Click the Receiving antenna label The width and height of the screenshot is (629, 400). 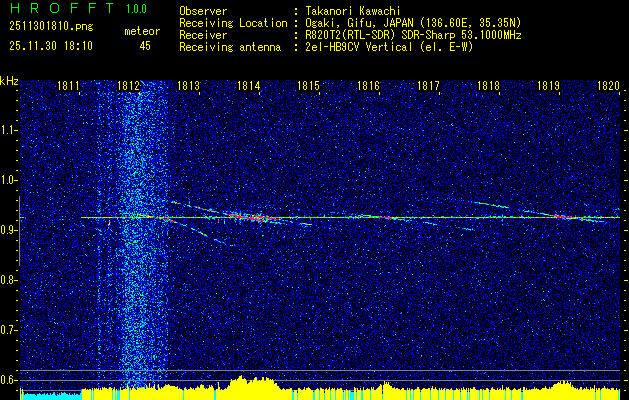pos(230,47)
